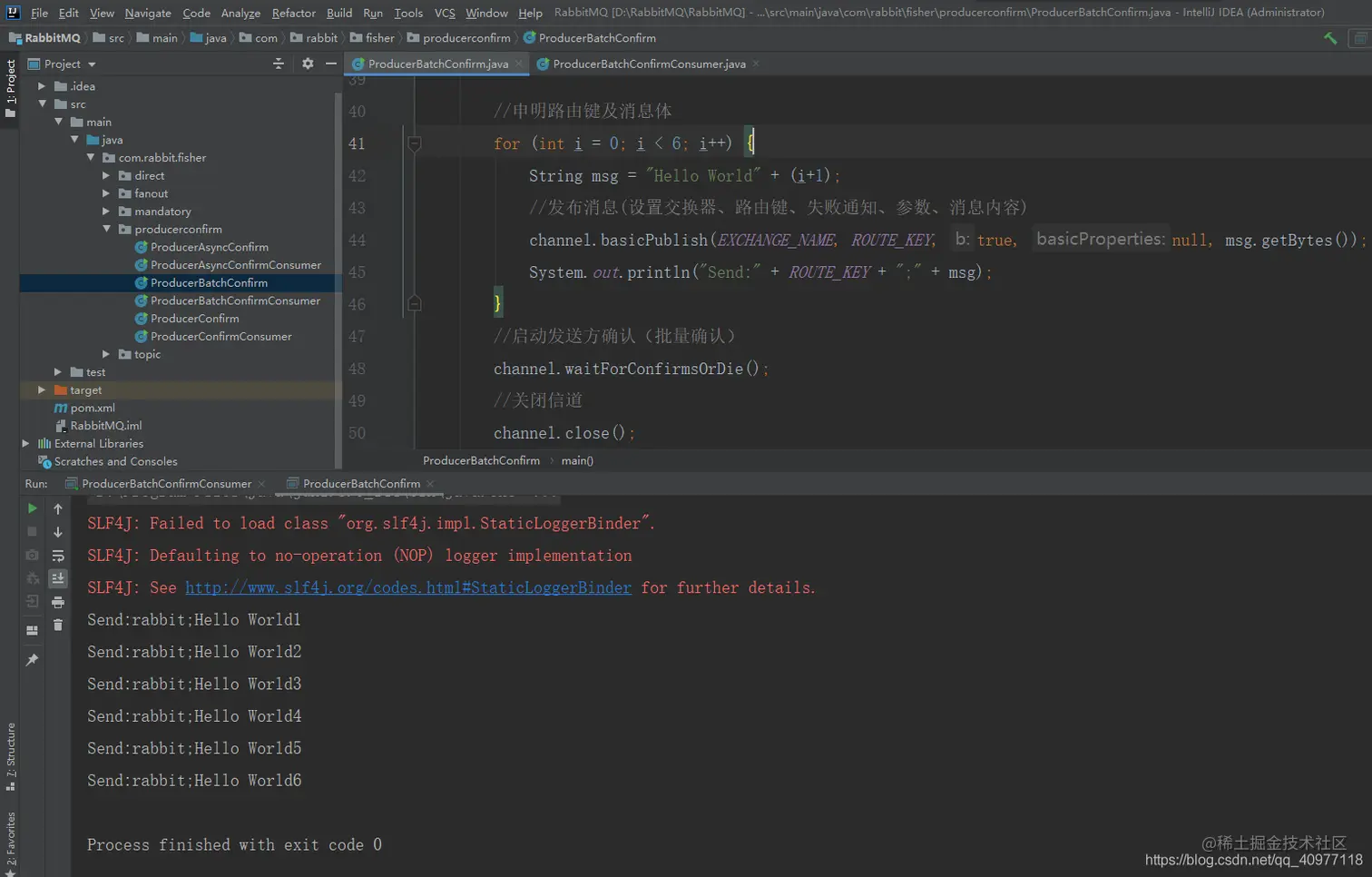Expand the direct package

(x=106, y=175)
